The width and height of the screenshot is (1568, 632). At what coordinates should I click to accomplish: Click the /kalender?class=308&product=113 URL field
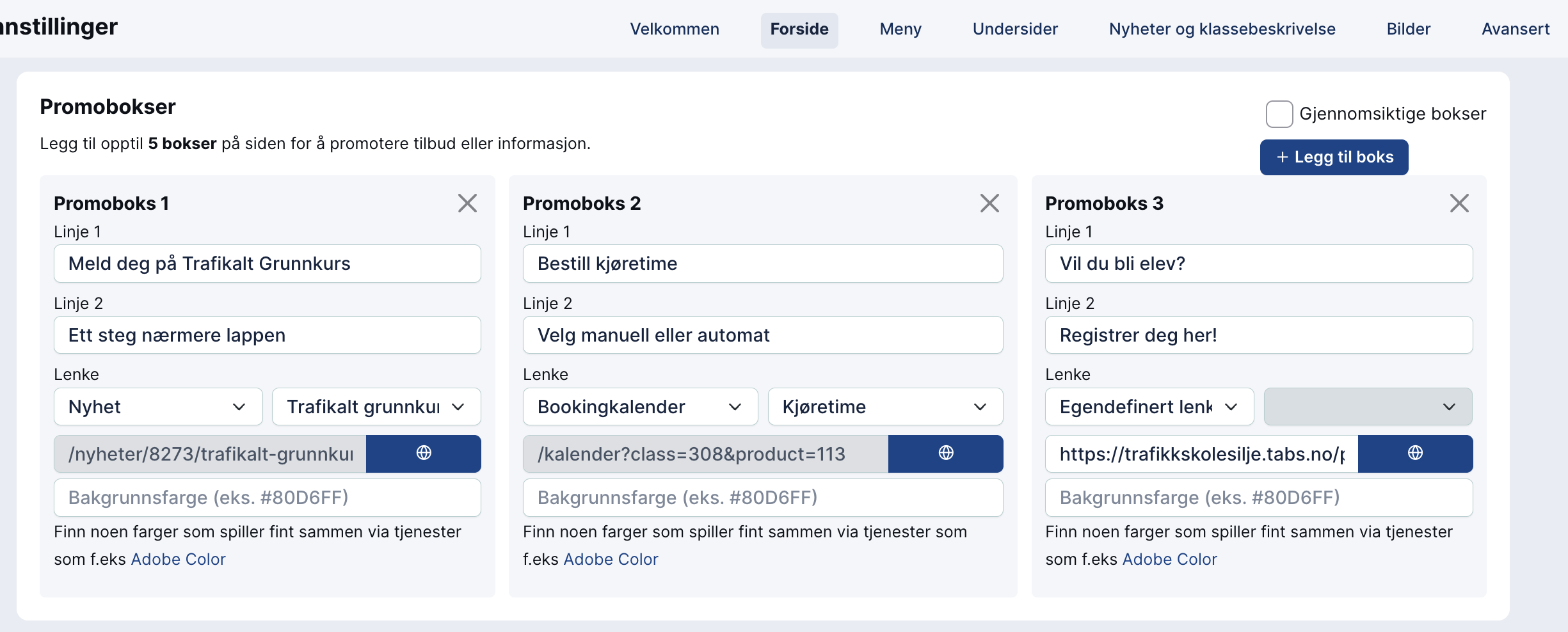pos(705,454)
